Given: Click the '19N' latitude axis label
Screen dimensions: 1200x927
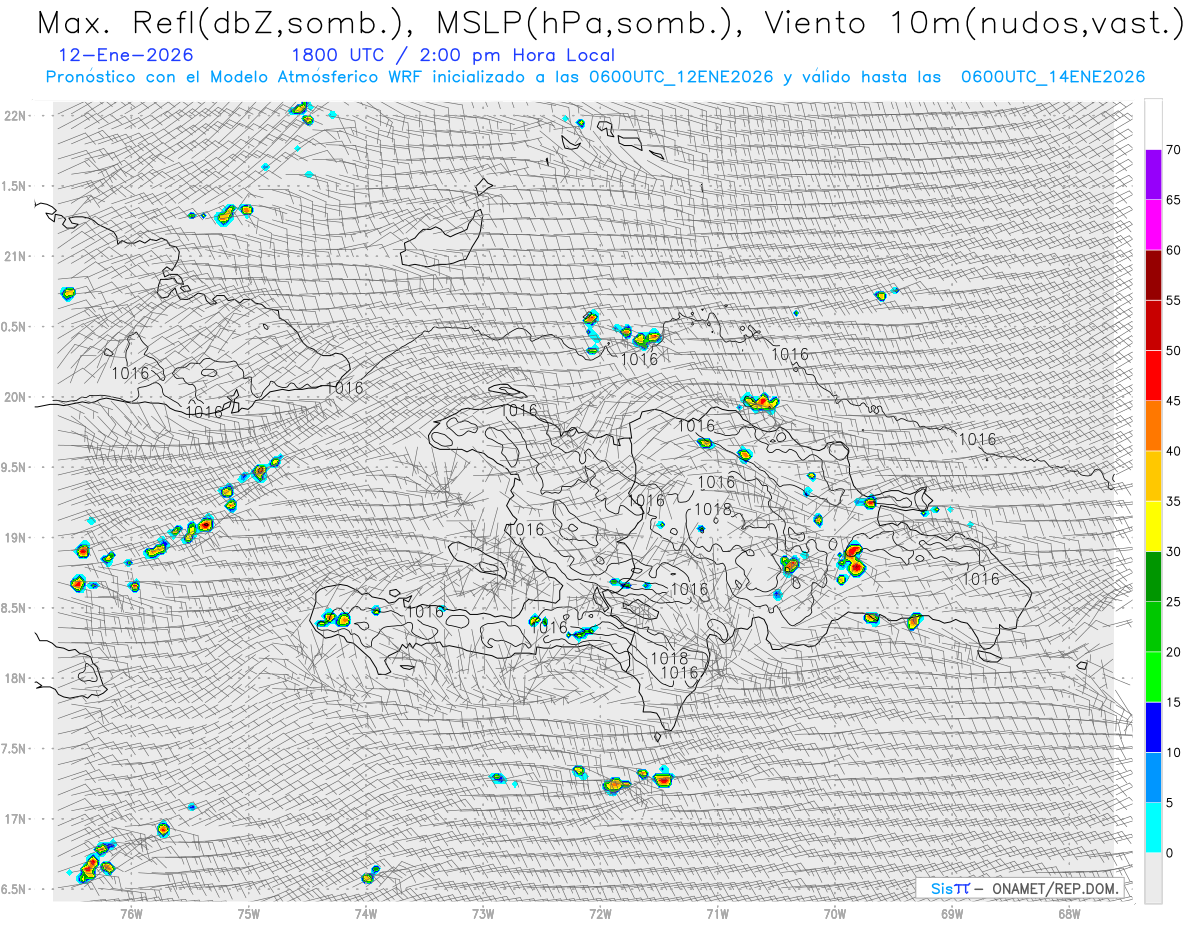Looking at the screenshot, I should (15, 538).
